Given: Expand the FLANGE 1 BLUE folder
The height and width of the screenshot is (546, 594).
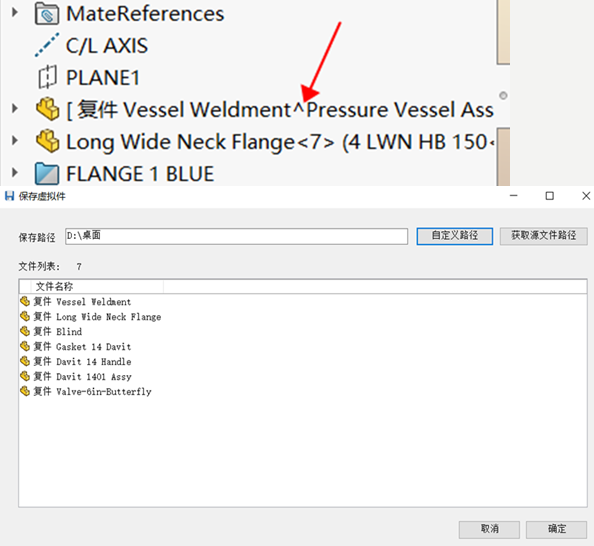Looking at the screenshot, I should [x=14, y=173].
